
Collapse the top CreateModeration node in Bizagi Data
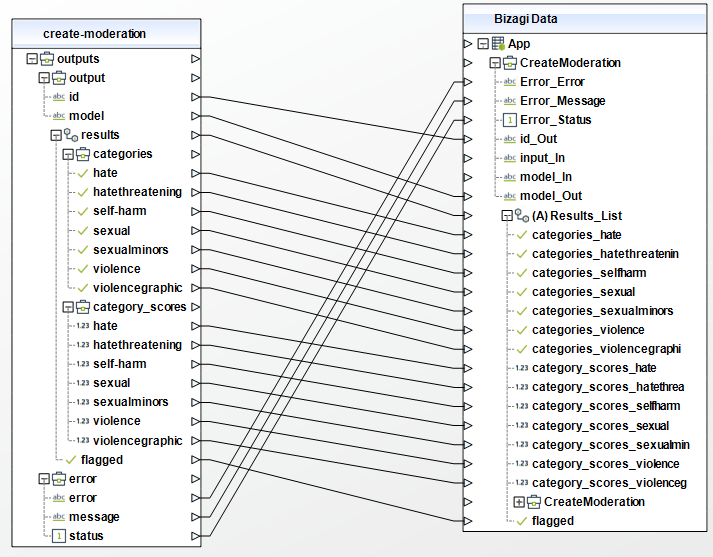coord(495,63)
